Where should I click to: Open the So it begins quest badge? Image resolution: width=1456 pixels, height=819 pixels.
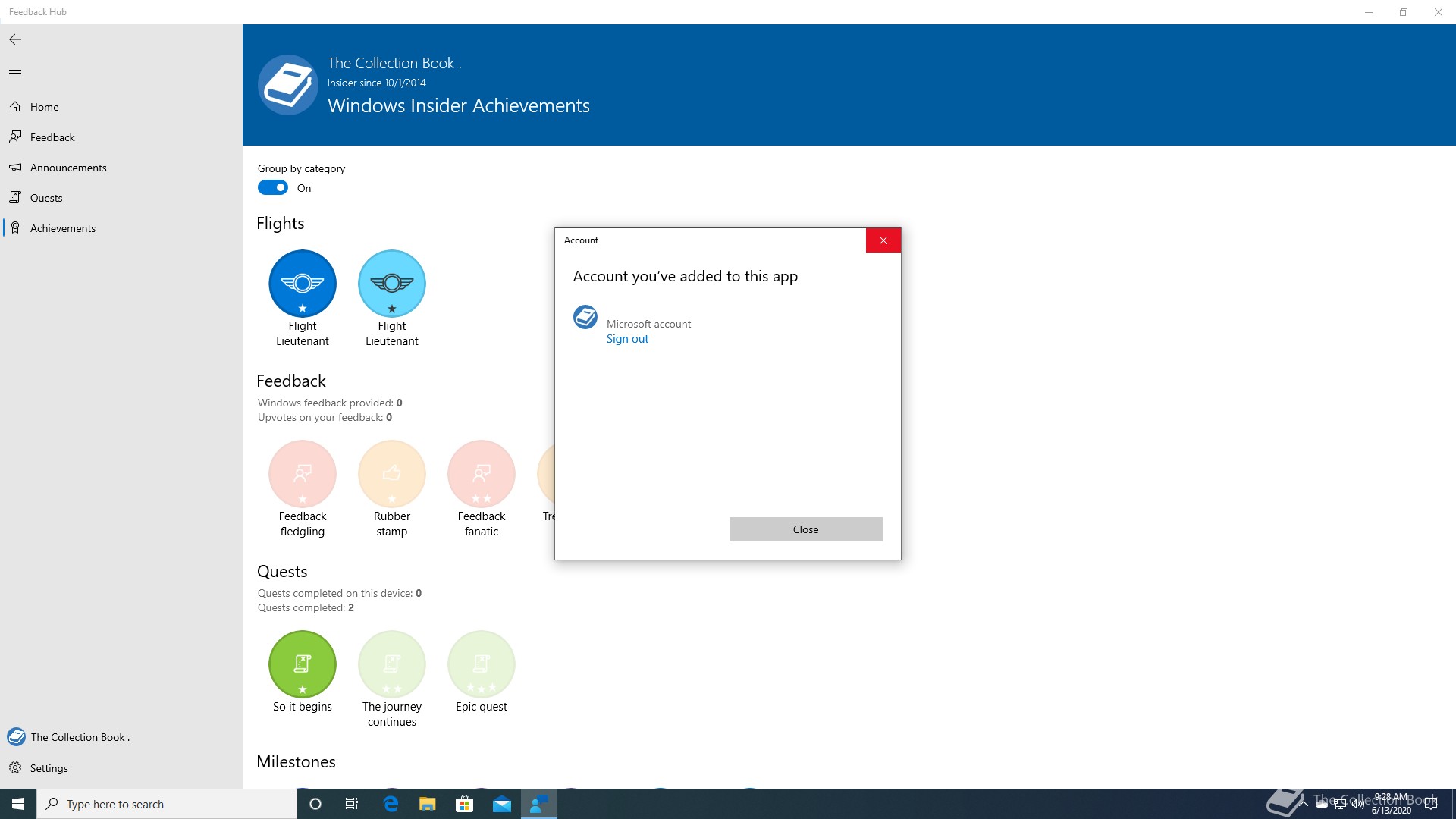click(303, 664)
